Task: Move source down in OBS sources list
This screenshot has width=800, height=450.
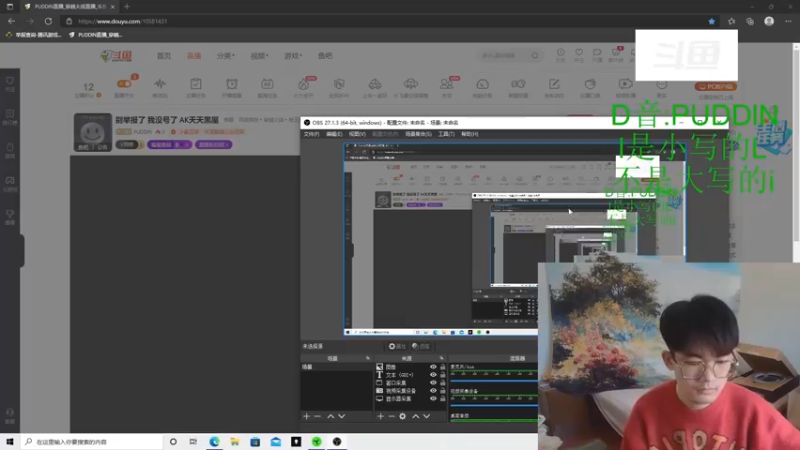Action: click(x=427, y=416)
